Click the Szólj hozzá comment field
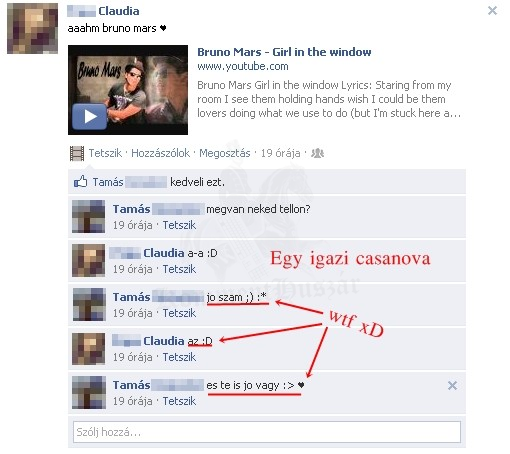The height and width of the screenshot is (454, 510). pyautogui.click(x=267, y=432)
